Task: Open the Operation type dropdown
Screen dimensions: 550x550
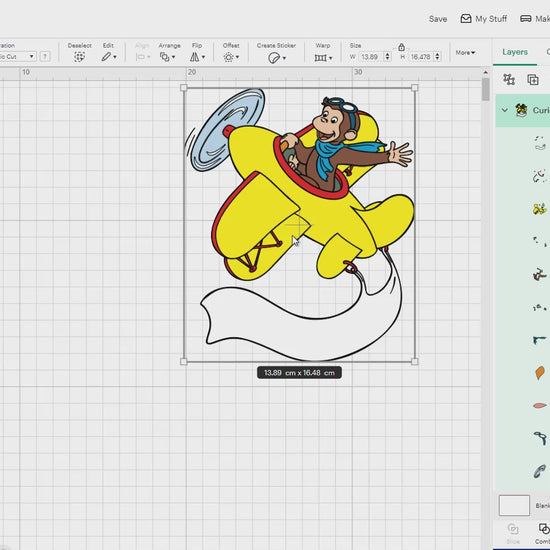Action: click(17, 56)
